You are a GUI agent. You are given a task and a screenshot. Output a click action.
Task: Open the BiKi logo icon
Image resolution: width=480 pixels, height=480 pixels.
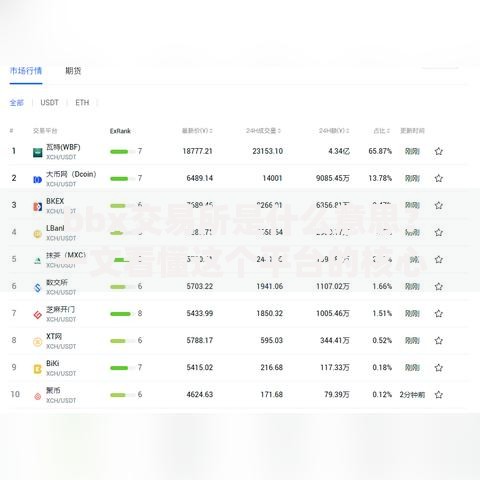click(x=37, y=369)
